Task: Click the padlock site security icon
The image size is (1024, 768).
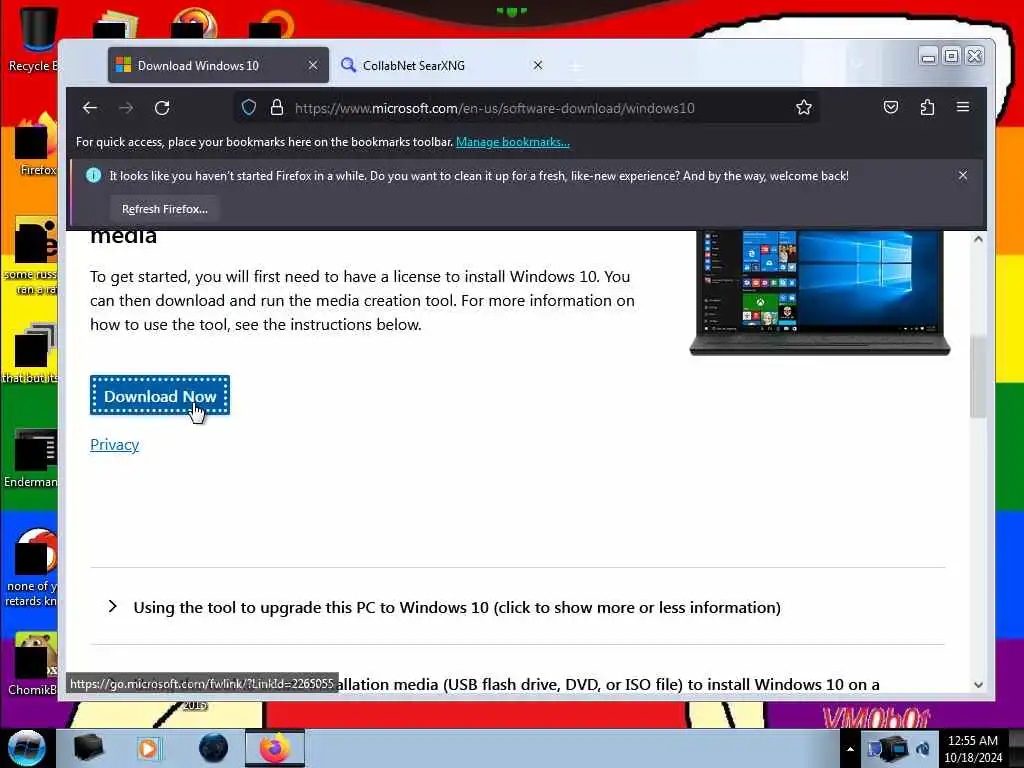Action: coord(277,107)
